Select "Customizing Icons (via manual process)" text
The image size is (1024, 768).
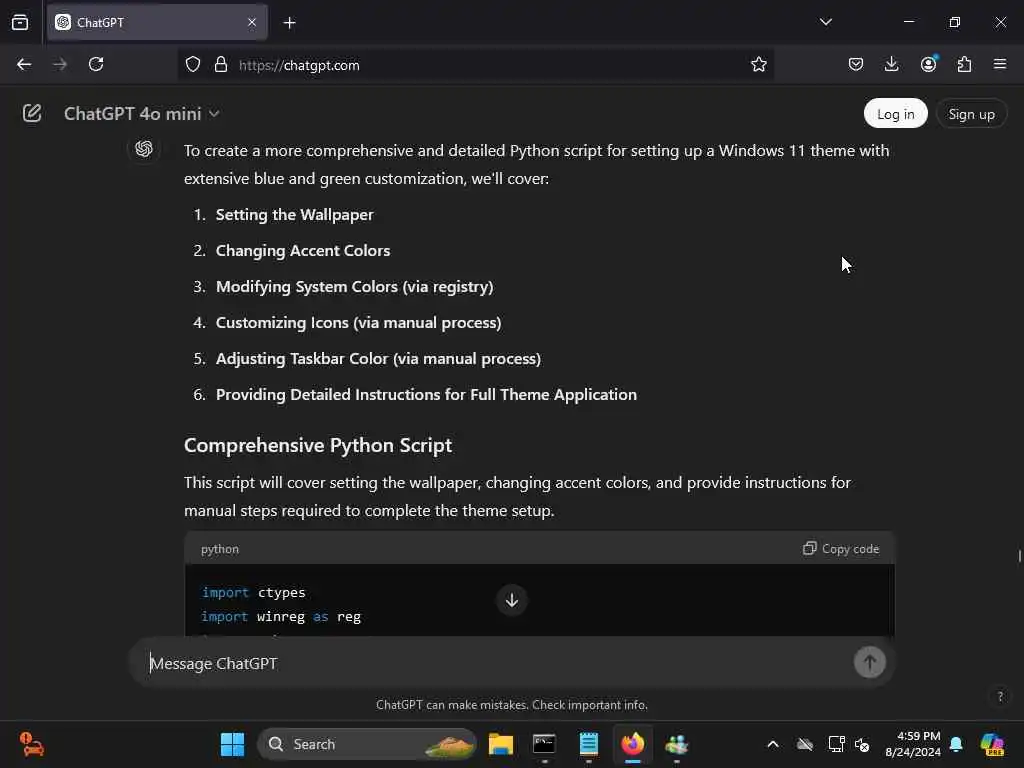pyautogui.click(x=359, y=323)
